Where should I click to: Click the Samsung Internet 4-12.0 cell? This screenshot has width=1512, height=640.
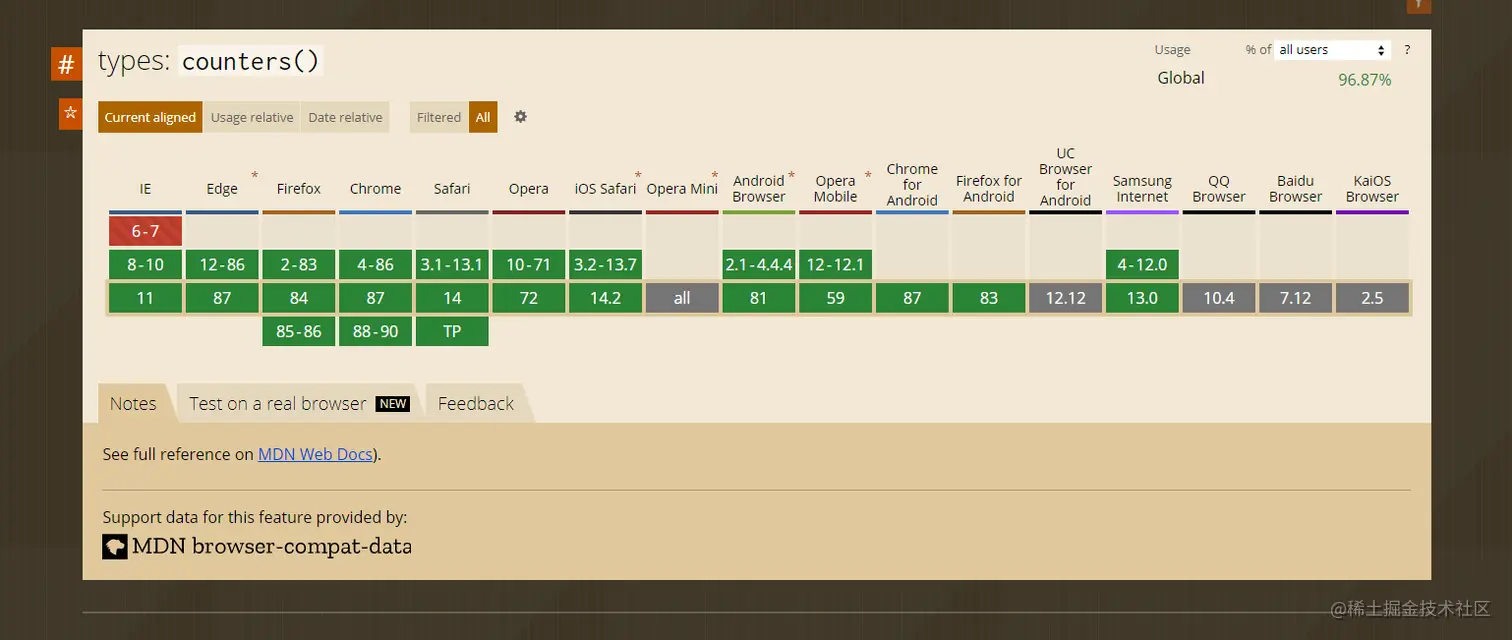coord(1142,265)
